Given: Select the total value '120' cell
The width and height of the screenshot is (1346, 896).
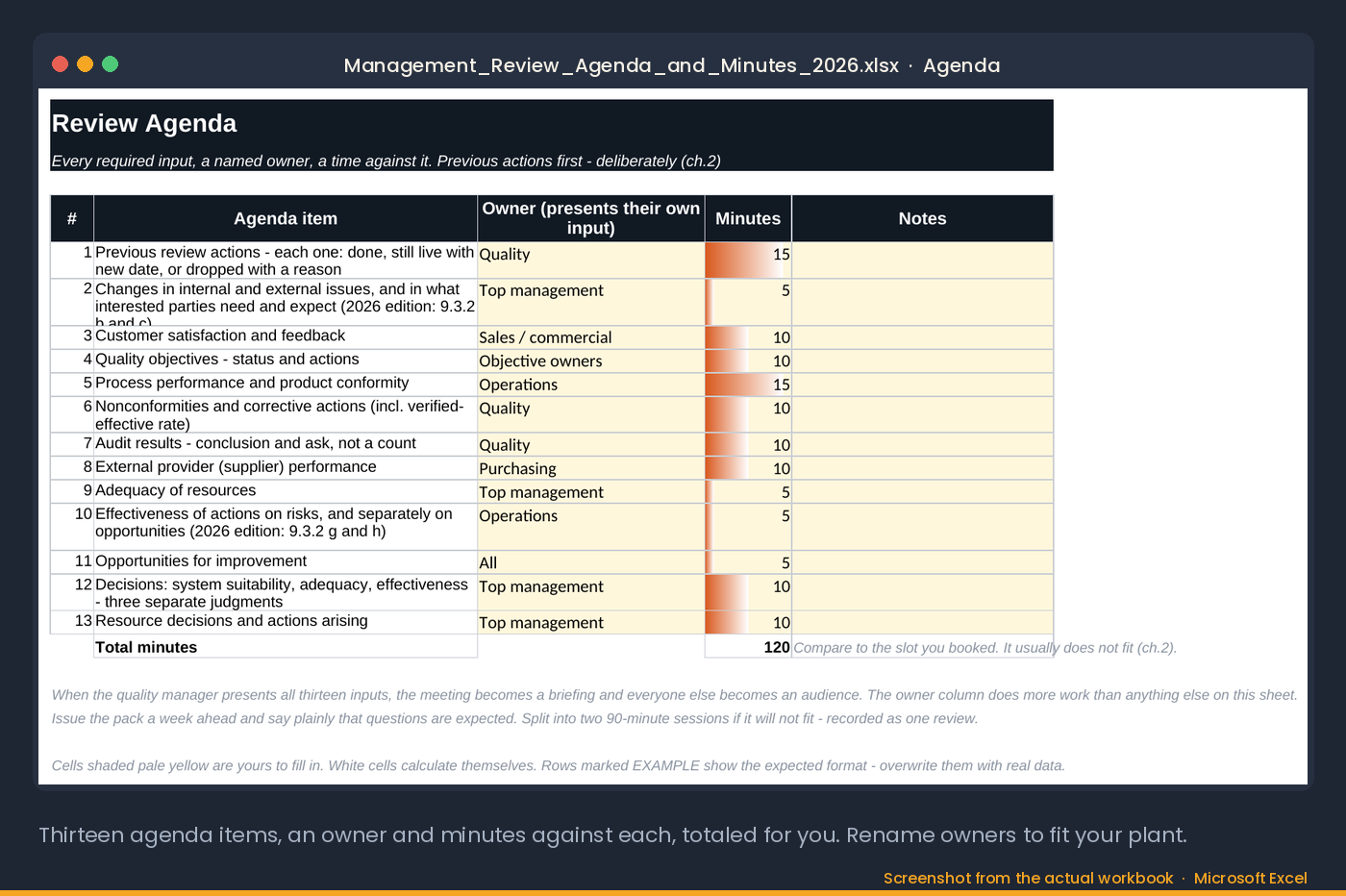Looking at the screenshot, I should pyautogui.click(x=748, y=646).
